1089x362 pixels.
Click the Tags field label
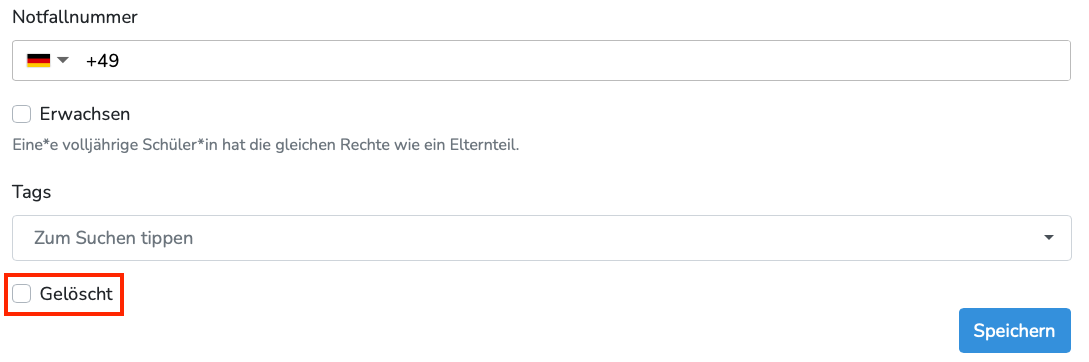(x=31, y=192)
